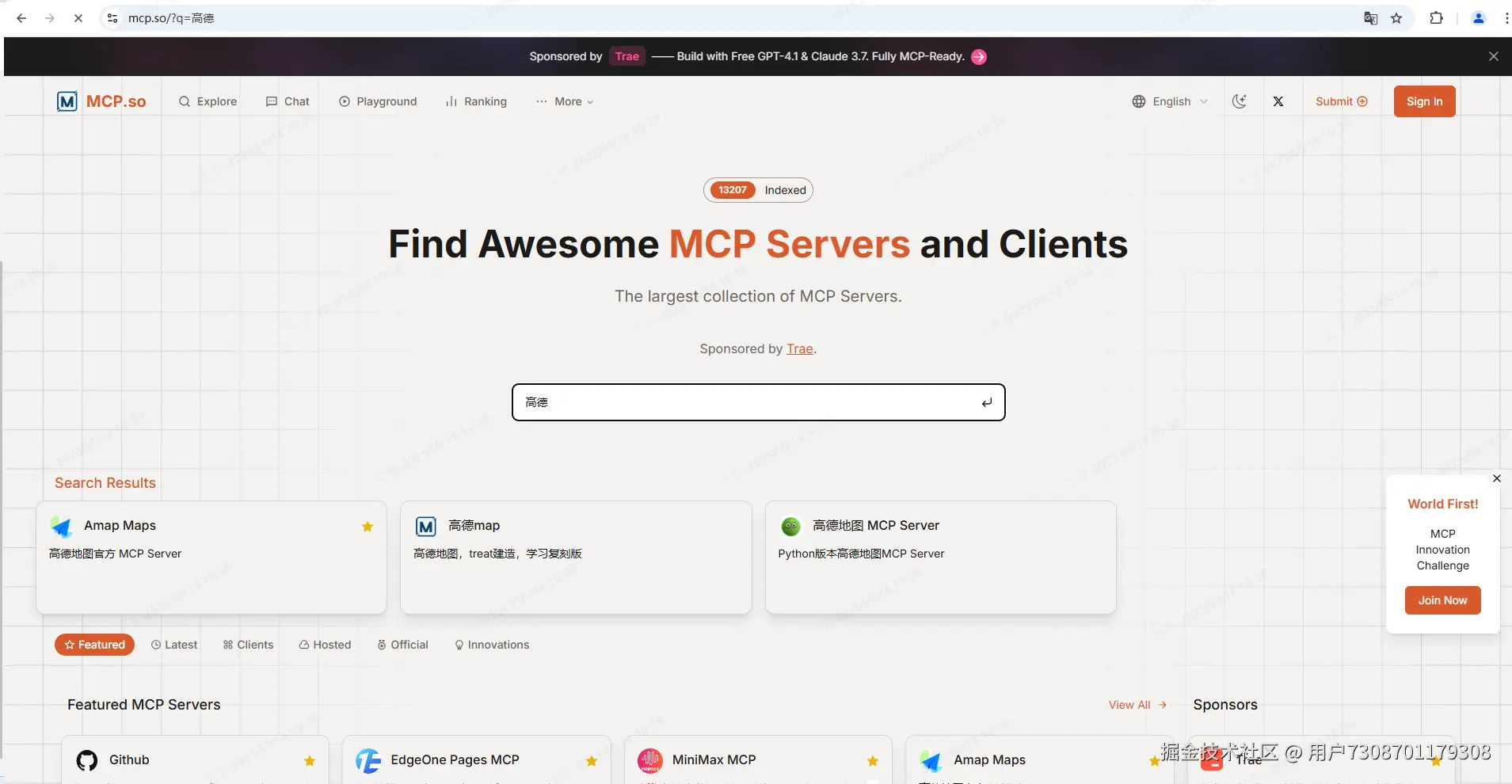1512x784 pixels.
Task: Open the featured Amap Maps card at bottom
Action: tap(1039, 759)
